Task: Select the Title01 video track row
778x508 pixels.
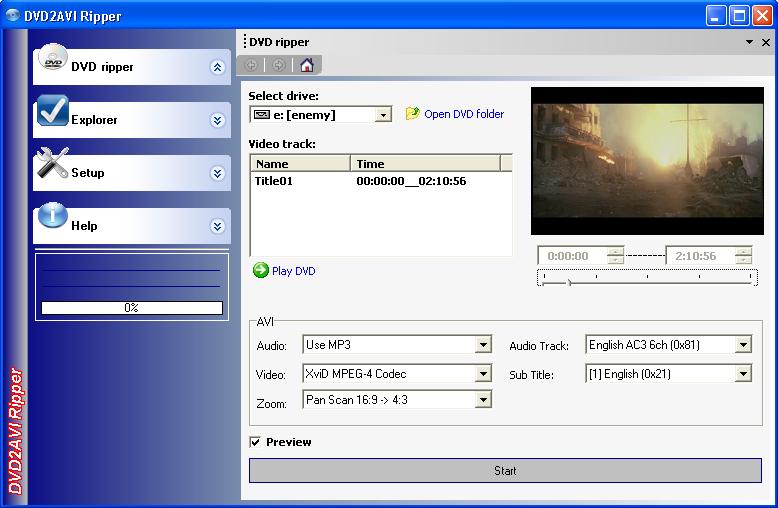Action: (x=381, y=181)
